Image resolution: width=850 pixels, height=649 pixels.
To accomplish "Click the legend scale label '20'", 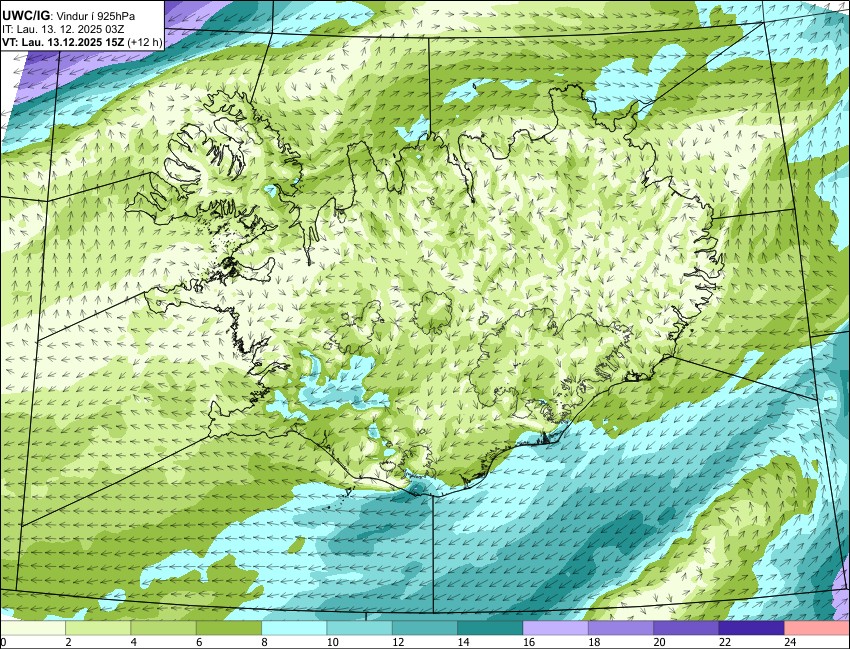I will (x=660, y=642).
